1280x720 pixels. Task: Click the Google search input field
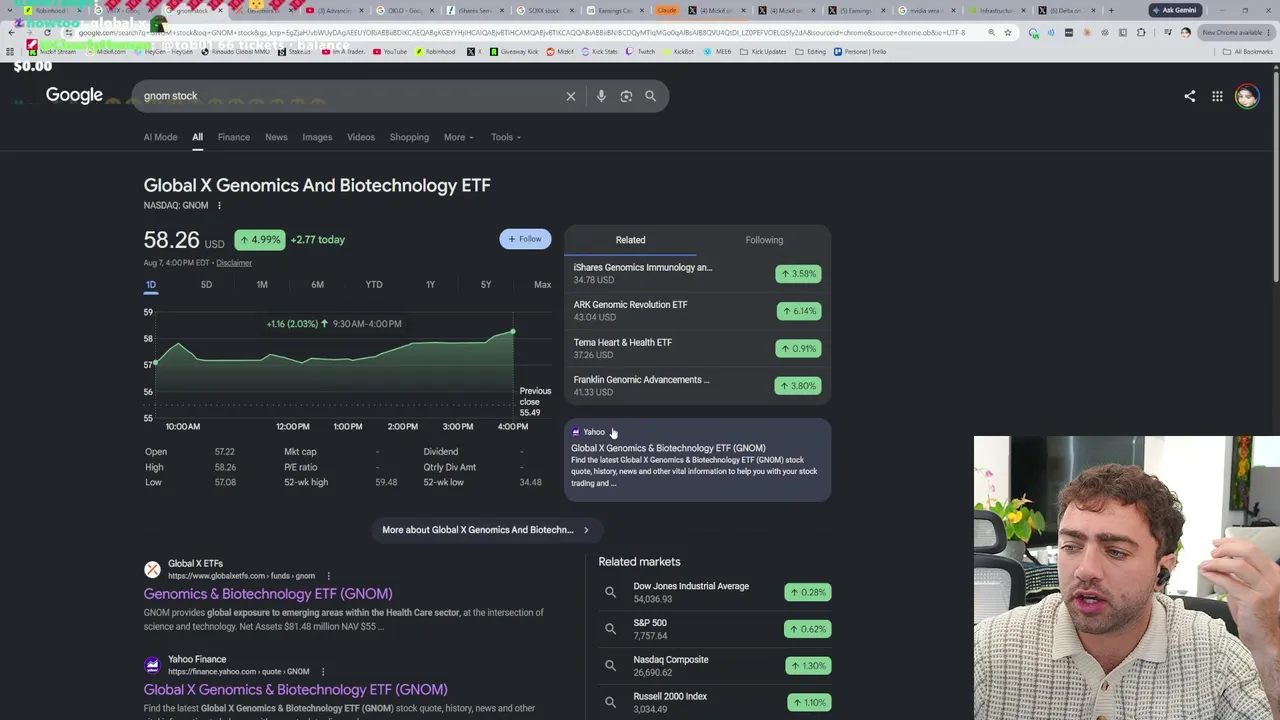tap(350, 96)
